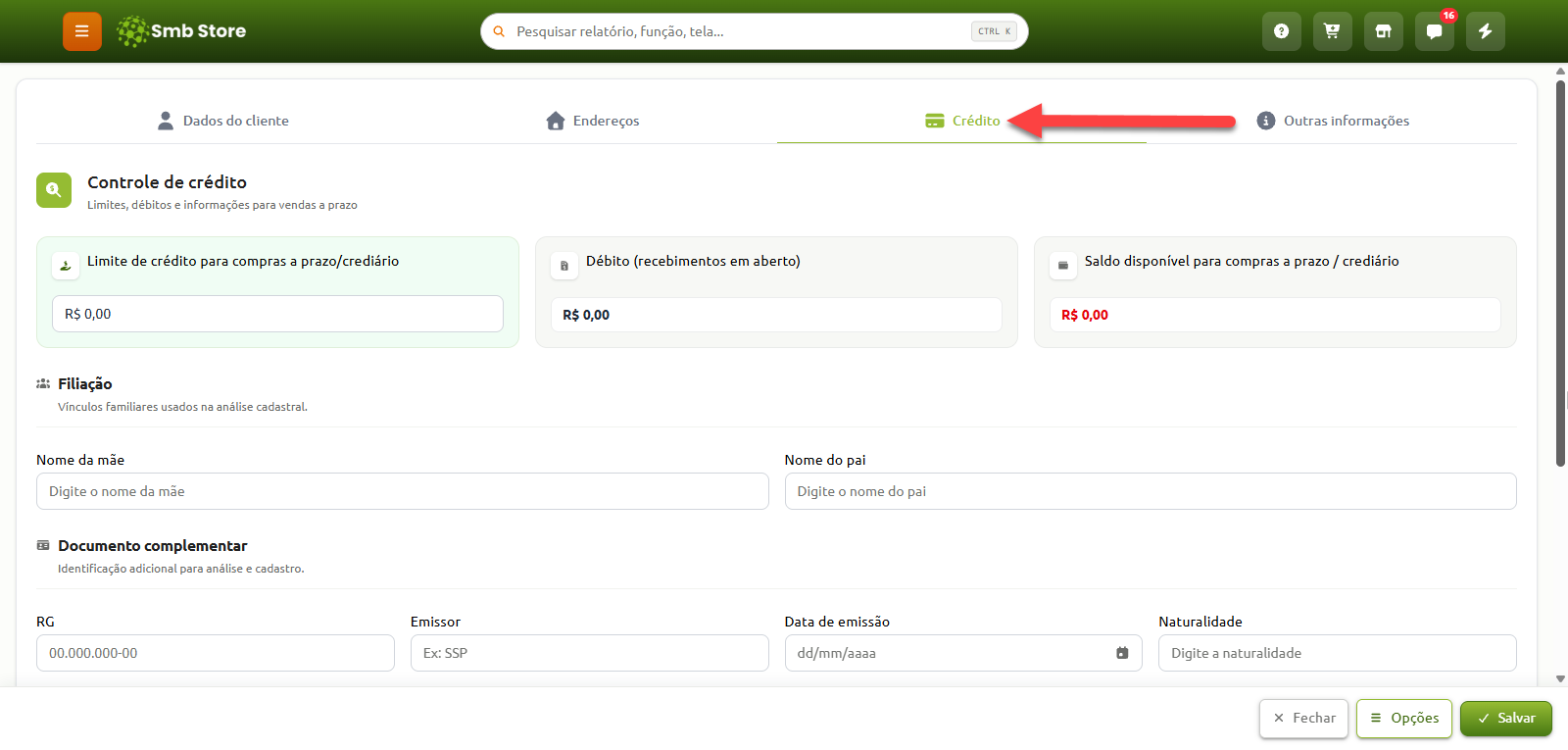The height and width of the screenshot is (750, 1568).
Task: Click the search magnifier icon
Action: coord(499,31)
